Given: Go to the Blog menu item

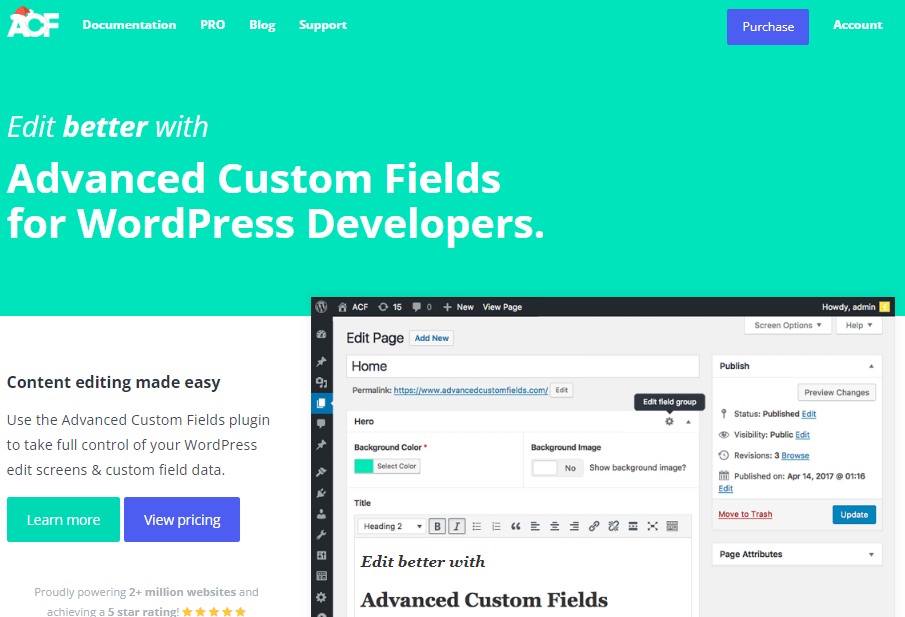Looking at the screenshot, I should (x=262, y=25).
